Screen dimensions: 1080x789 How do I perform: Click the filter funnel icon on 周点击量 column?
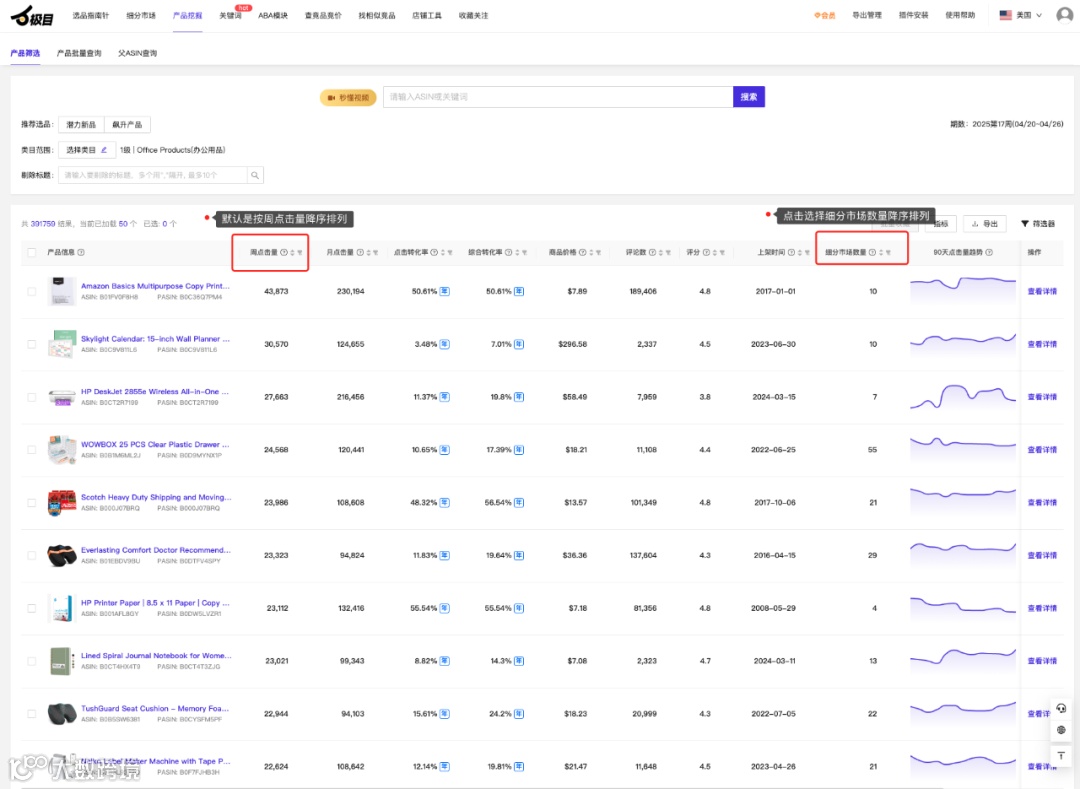[x=300, y=253]
